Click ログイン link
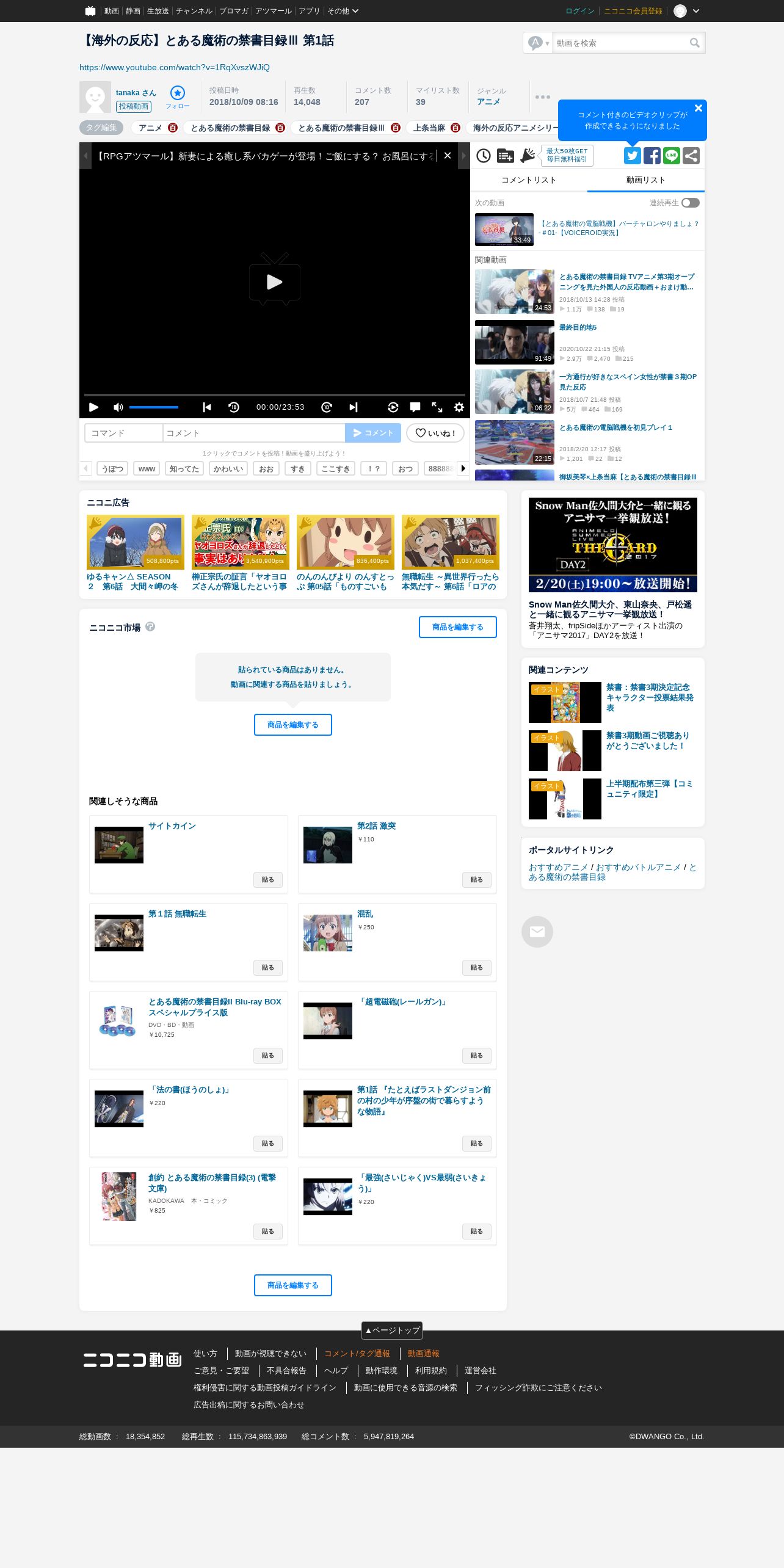This screenshot has width=784, height=1568. pos(580,11)
